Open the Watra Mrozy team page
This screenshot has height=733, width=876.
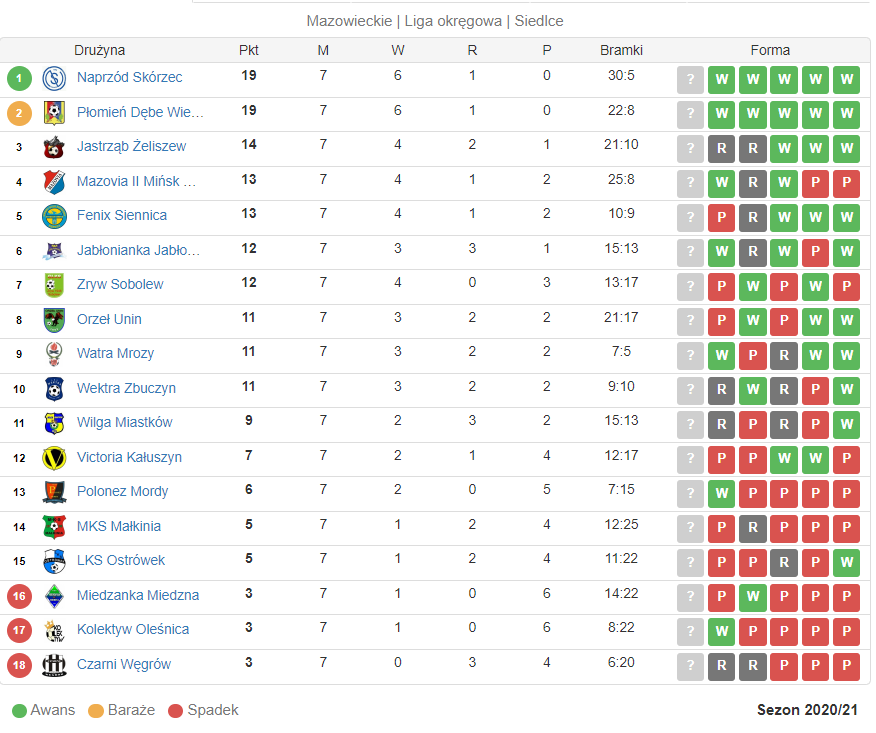116,354
